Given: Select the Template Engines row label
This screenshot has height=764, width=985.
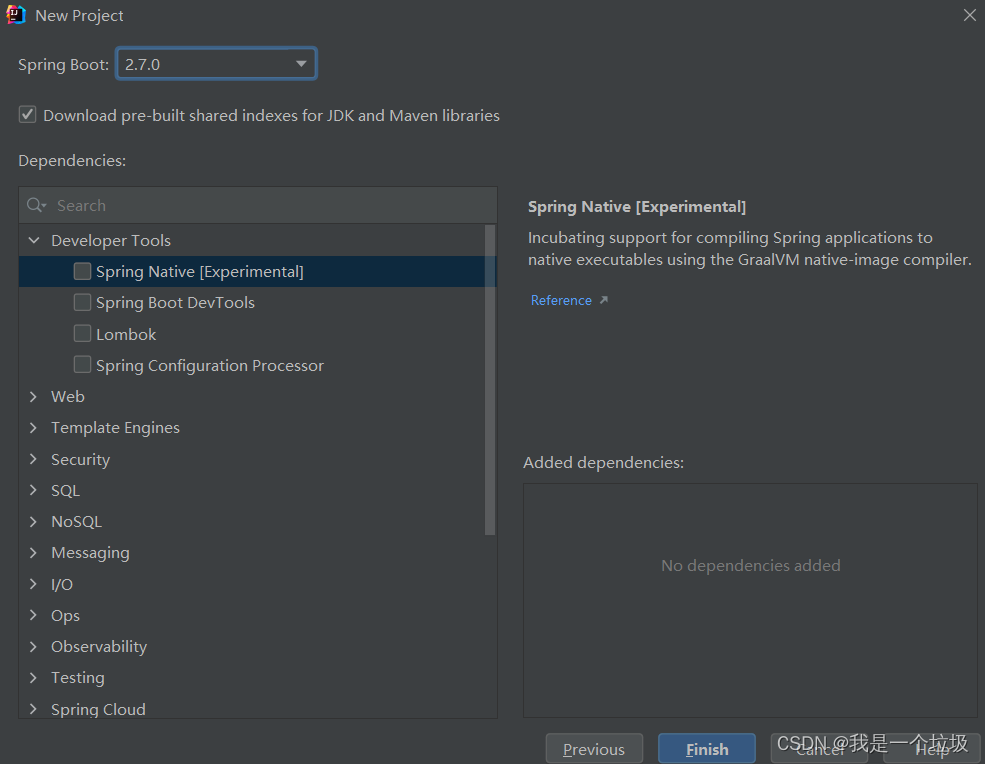Looking at the screenshot, I should [x=116, y=428].
